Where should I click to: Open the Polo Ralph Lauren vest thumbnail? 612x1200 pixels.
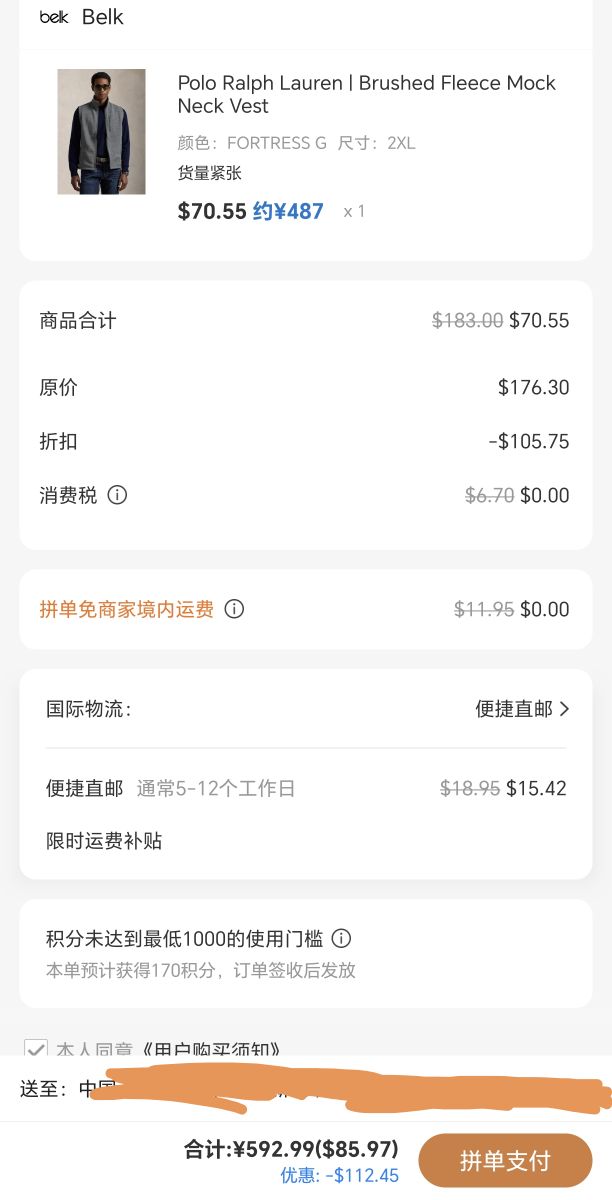click(101, 132)
